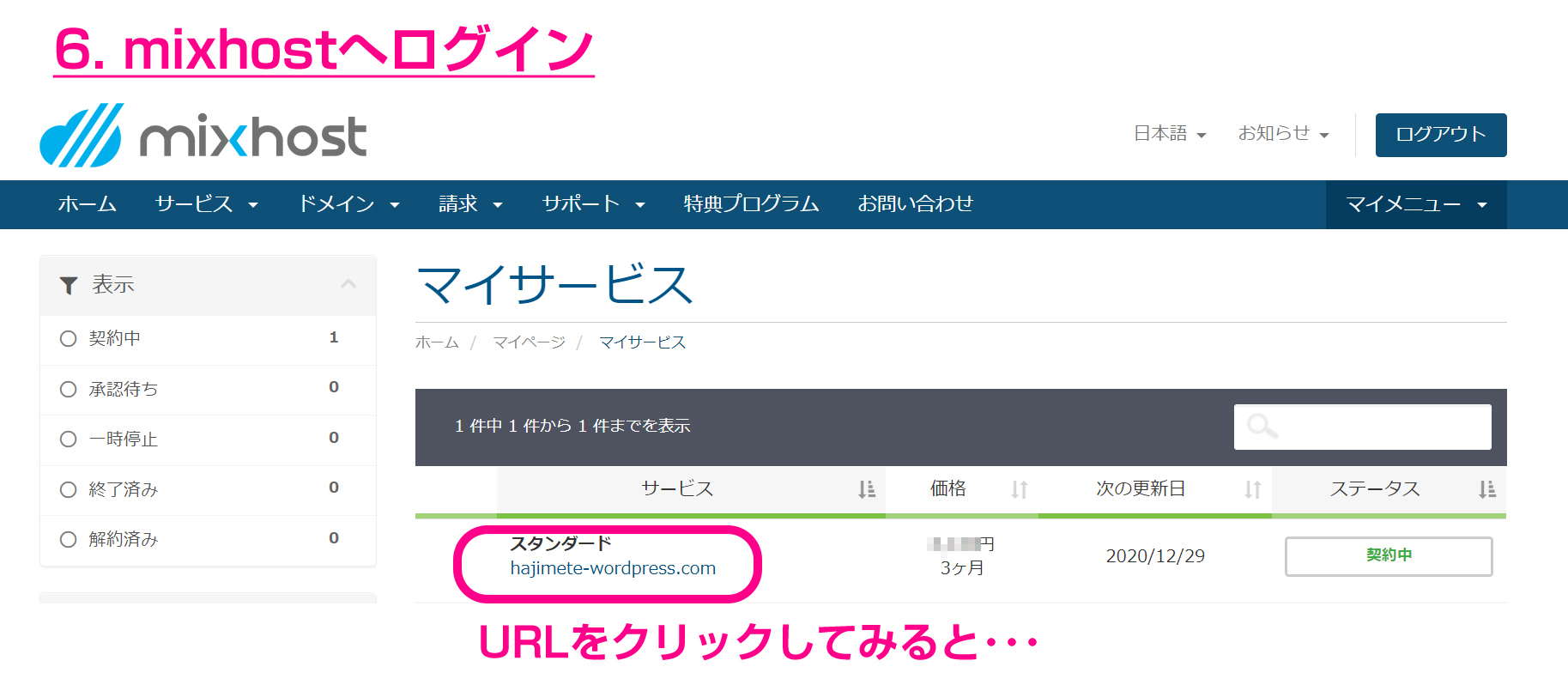
Task: Open the hajimete-wordpress.com service link
Action: 613,568
